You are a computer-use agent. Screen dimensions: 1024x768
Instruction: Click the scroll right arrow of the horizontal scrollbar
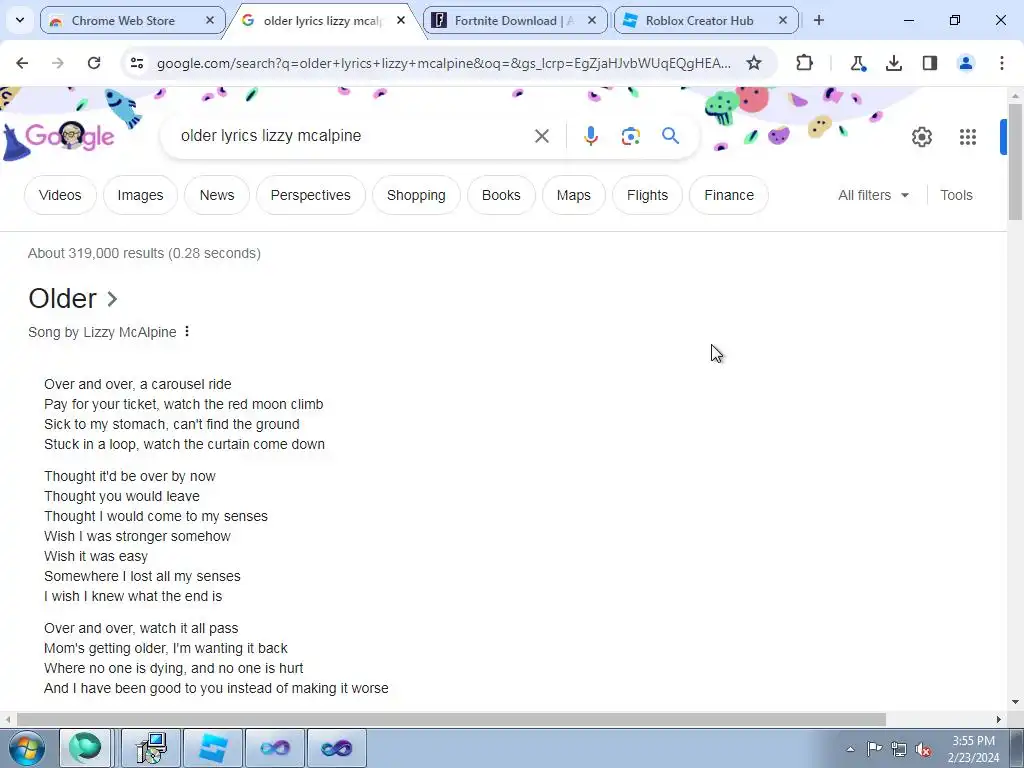pyautogui.click(x=999, y=719)
